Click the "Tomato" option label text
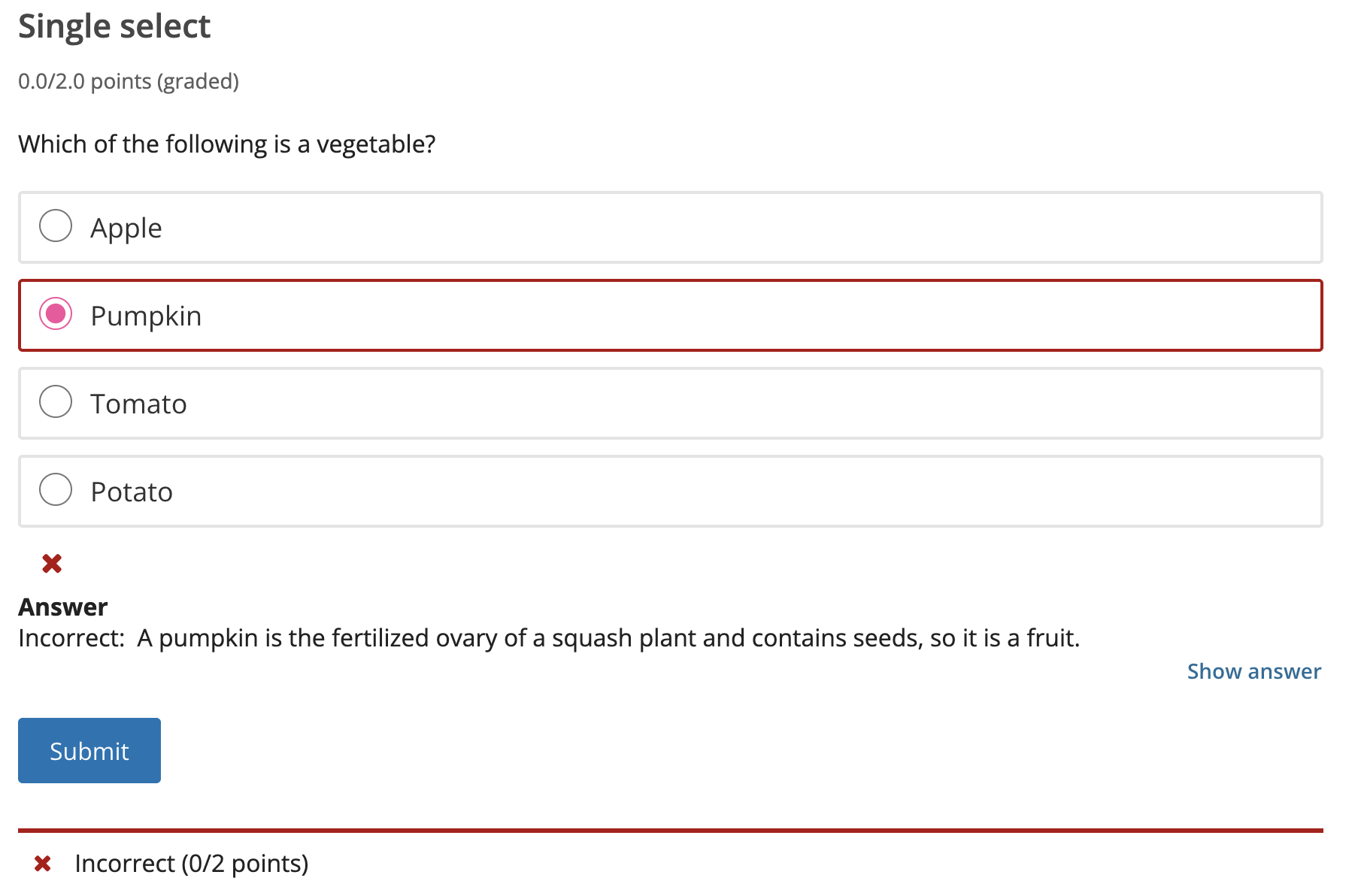Viewport: 1361px width, 896px height. (138, 404)
